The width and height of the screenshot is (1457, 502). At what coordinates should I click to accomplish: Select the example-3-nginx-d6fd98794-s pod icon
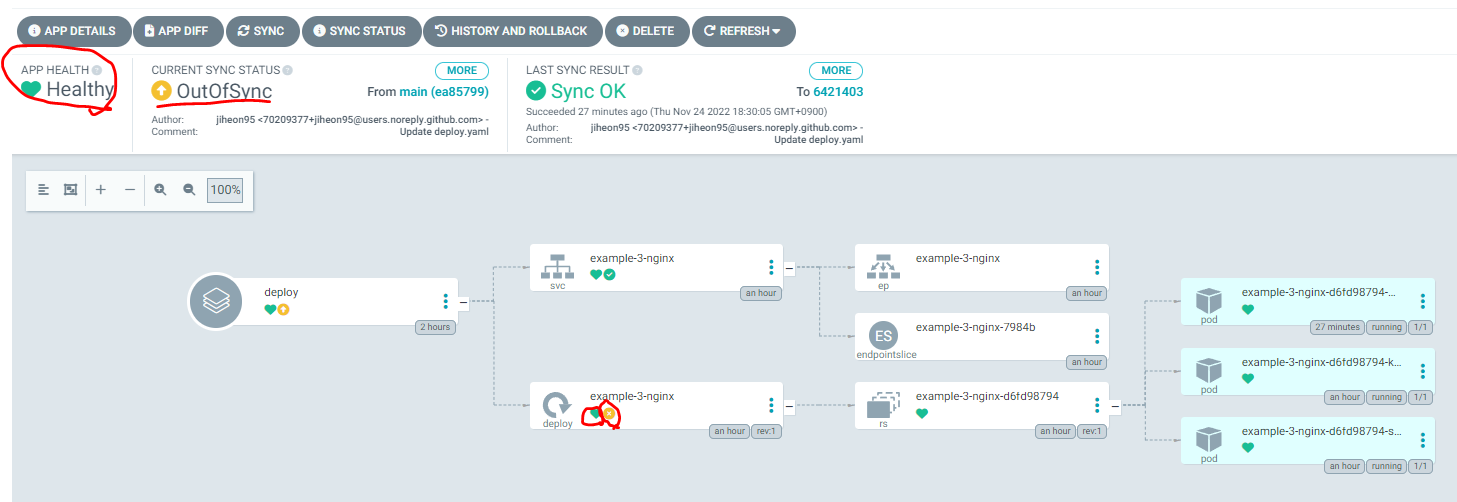pyautogui.click(x=1209, y=440)
